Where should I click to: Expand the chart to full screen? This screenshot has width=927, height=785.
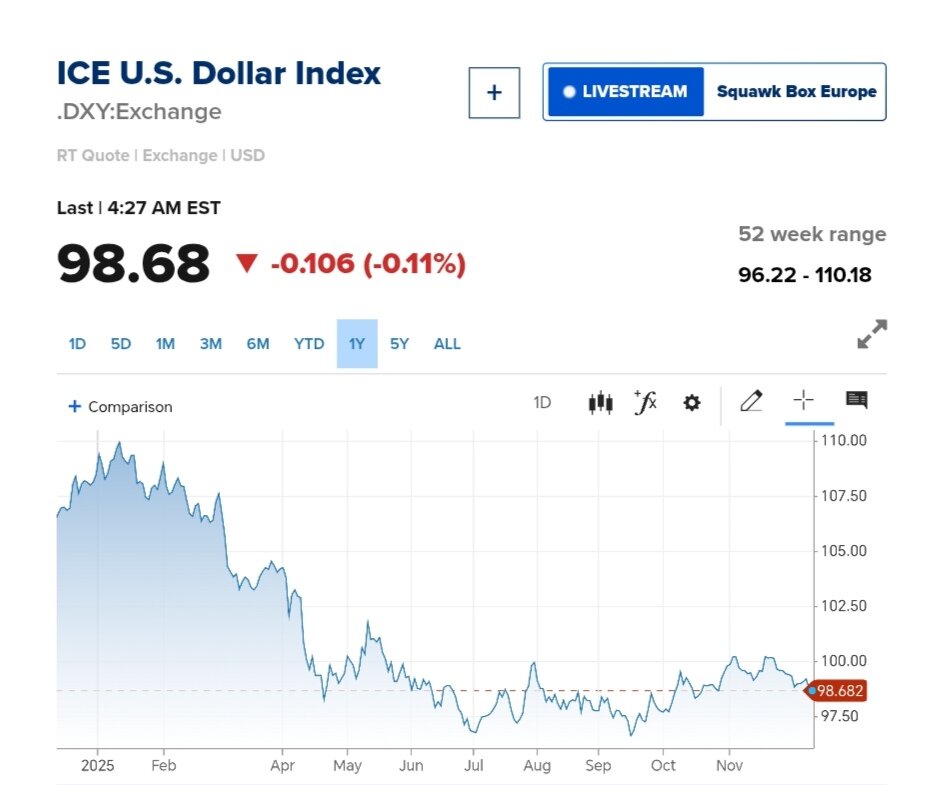872,334
